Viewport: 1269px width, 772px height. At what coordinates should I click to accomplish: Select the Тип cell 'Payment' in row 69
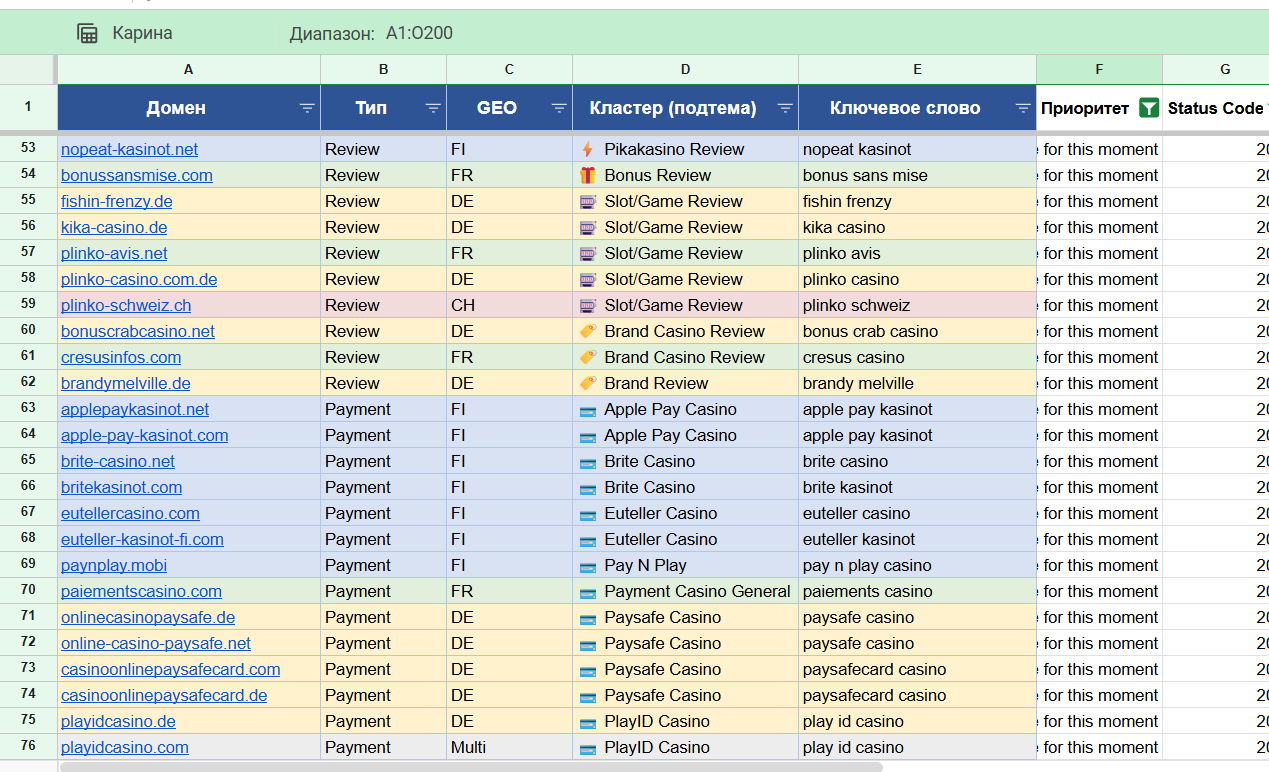pos(383,565)
